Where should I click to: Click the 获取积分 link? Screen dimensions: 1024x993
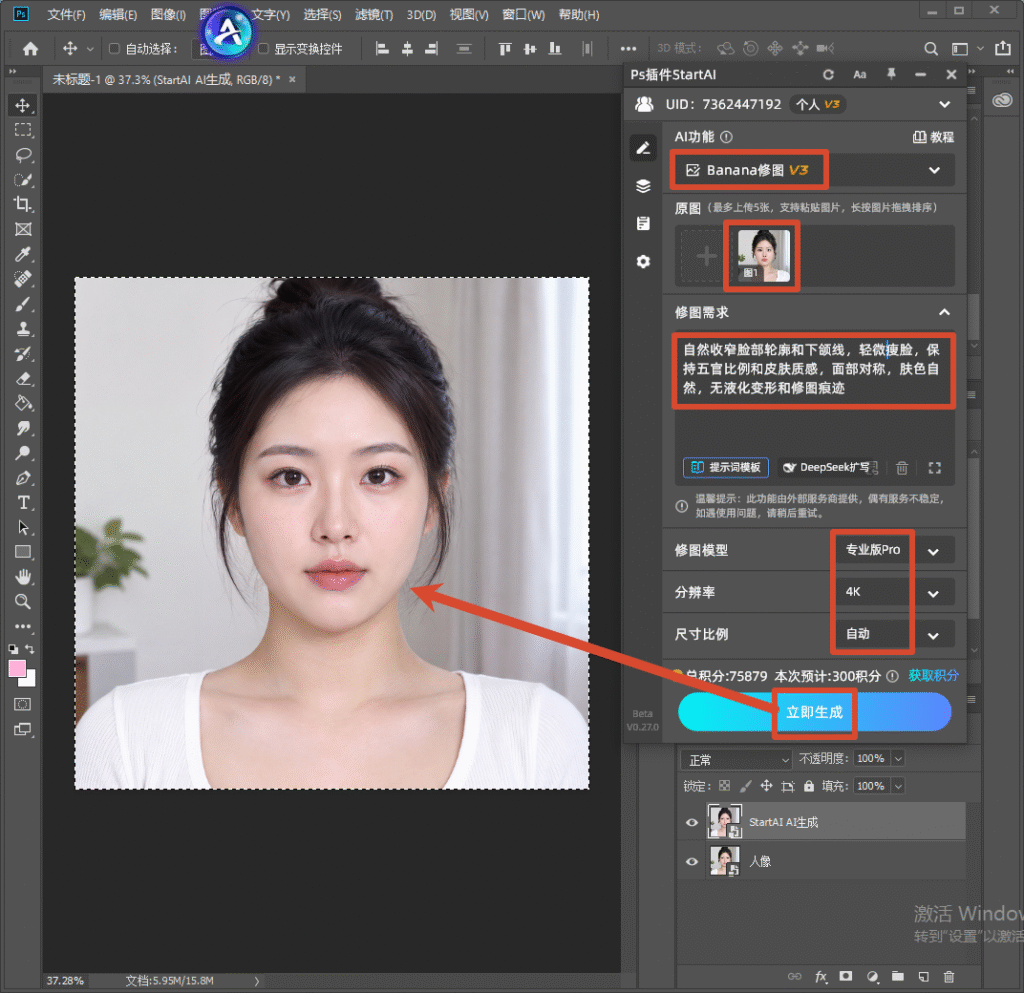(933, 676)
